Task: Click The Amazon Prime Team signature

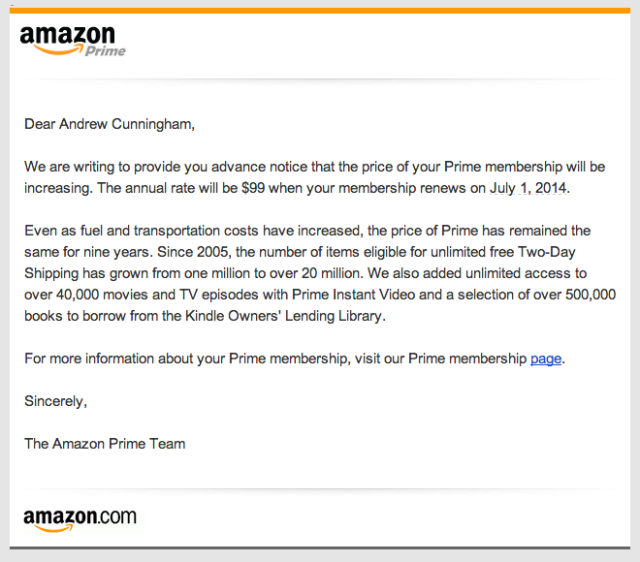Action: [105, 444]
